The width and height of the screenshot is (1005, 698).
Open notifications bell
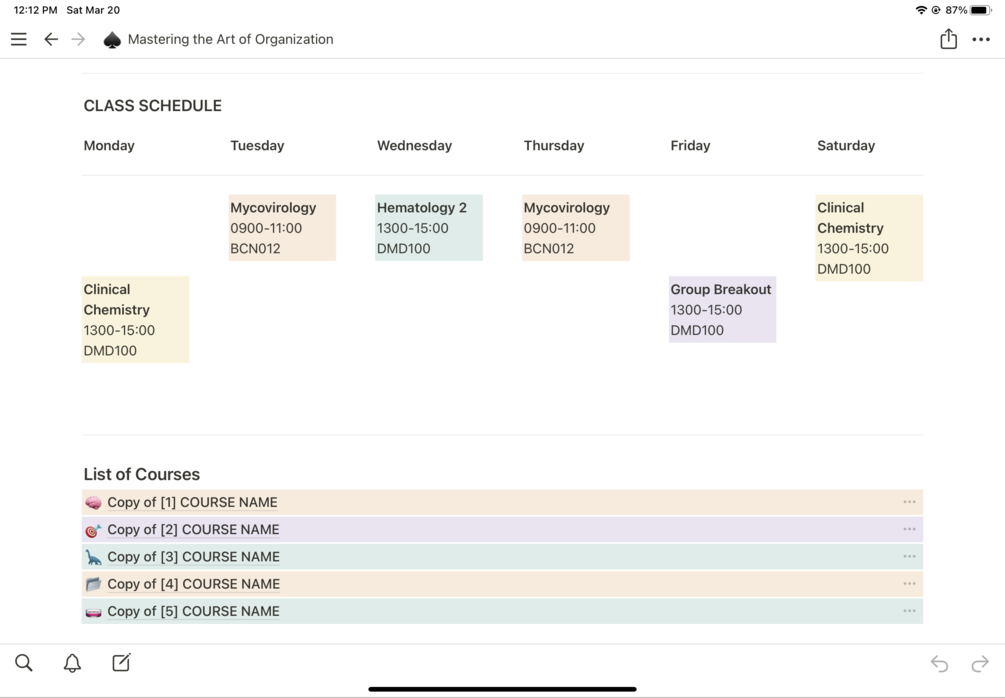[72, 662]
